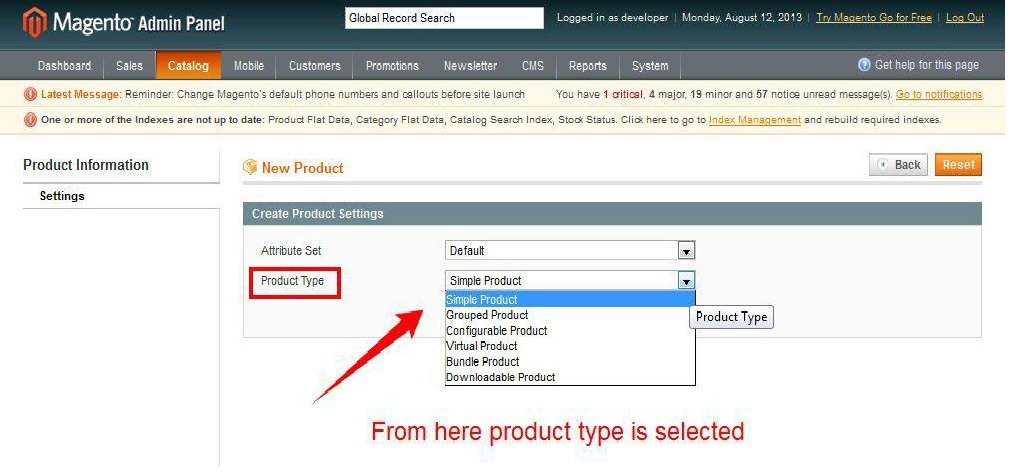Click the New Product box icon

click(x=250, y=168)
